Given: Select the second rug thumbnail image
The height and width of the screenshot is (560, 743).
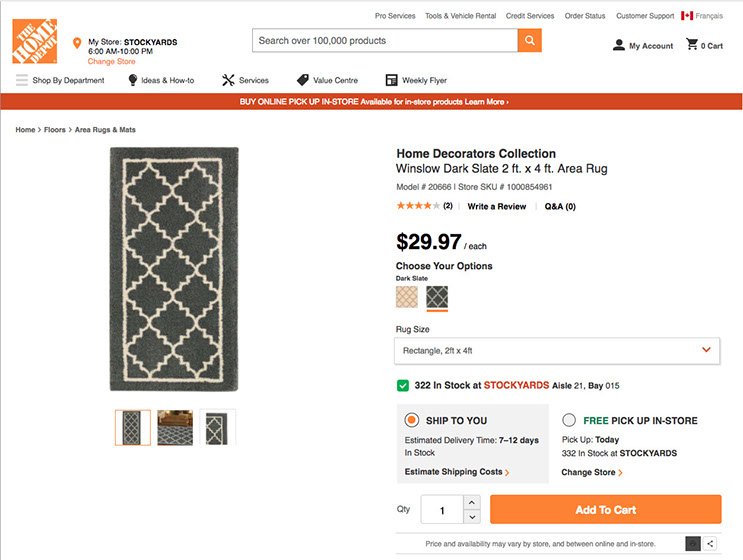Looking at the screenshot, I should (x=175, y=428).
